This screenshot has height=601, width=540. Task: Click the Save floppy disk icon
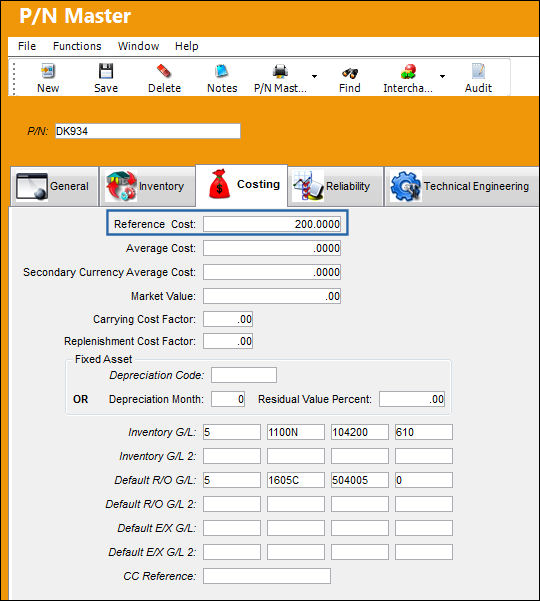pyautogui.click(x=106, y=71)
